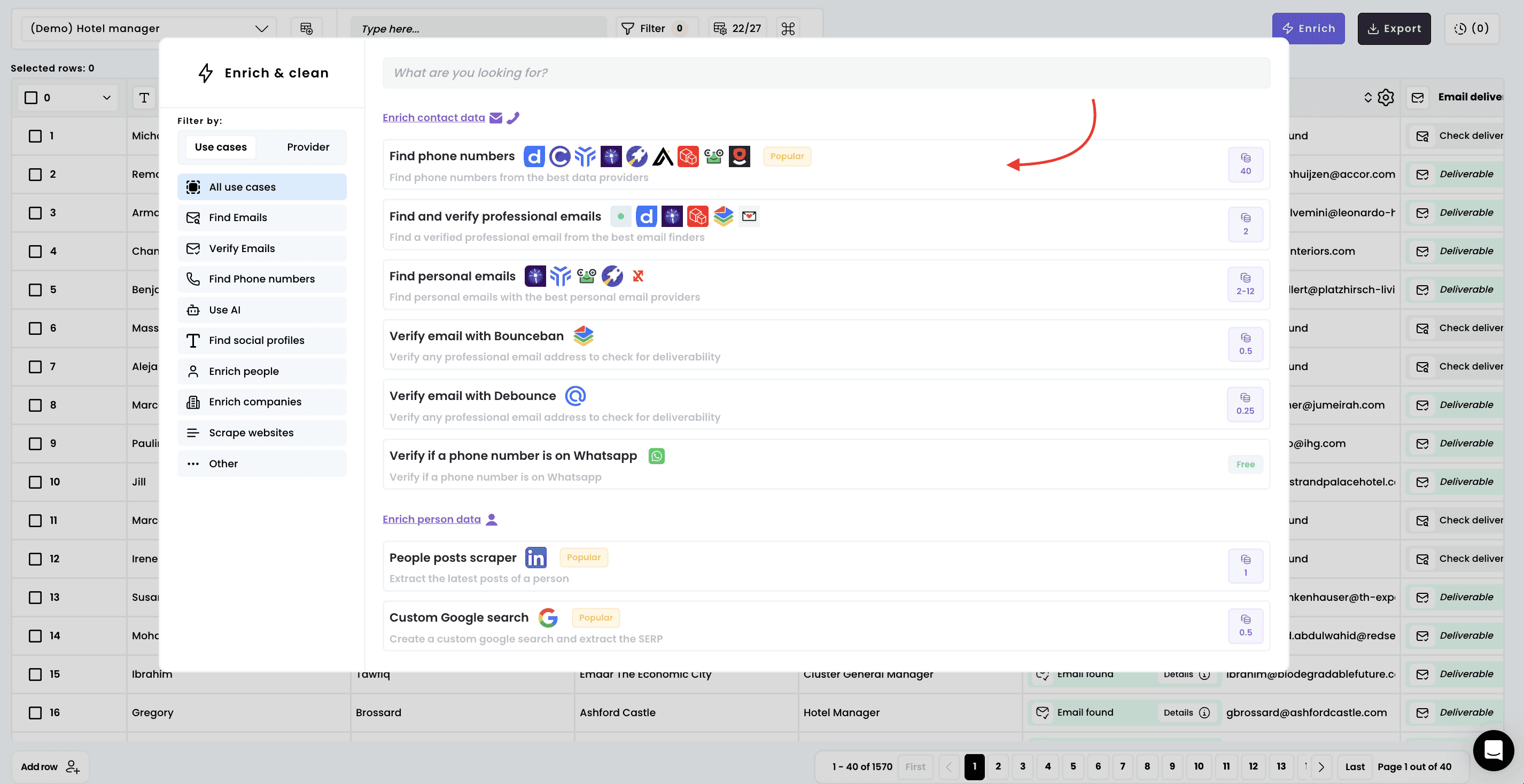Viewport: 1524px width, 784px height.
Task: Click the Google logo on Custom Google search
Action: (548, 617)
